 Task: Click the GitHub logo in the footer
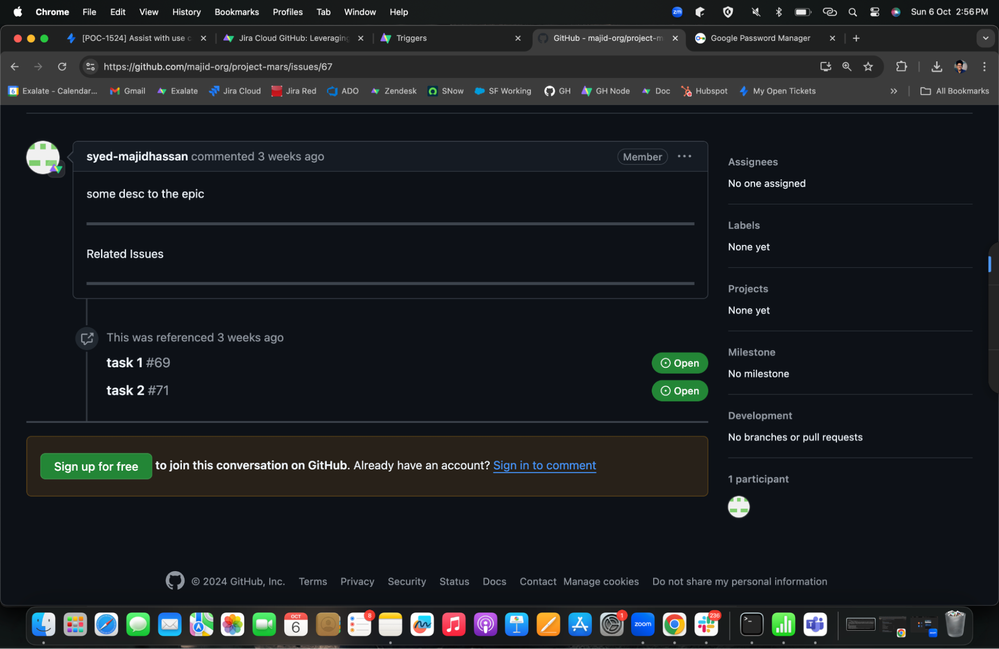(x=175, y=581)
